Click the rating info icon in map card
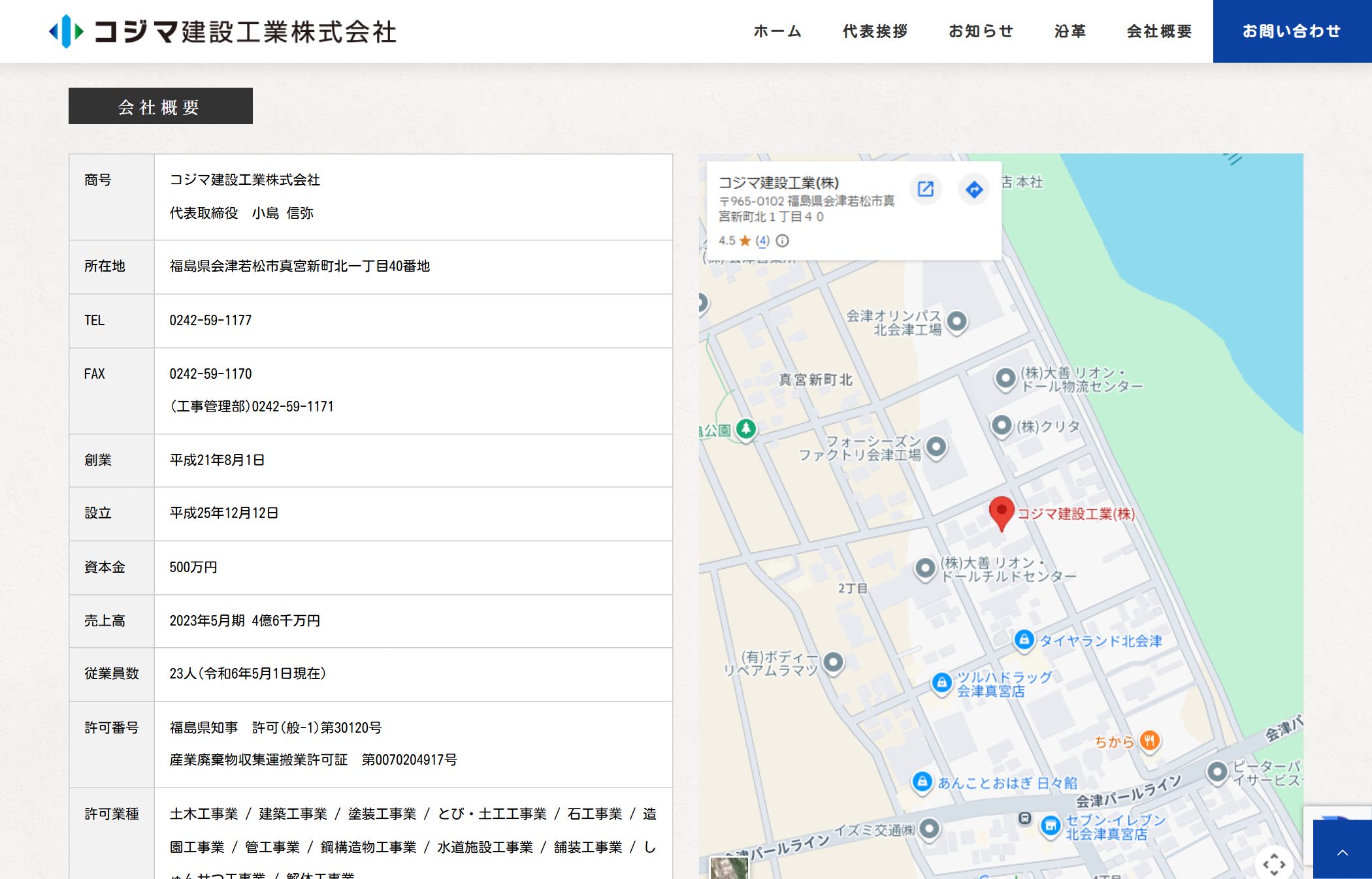Image resolution: width=1372 pixels, height=879 pixels. pos(783,240)
